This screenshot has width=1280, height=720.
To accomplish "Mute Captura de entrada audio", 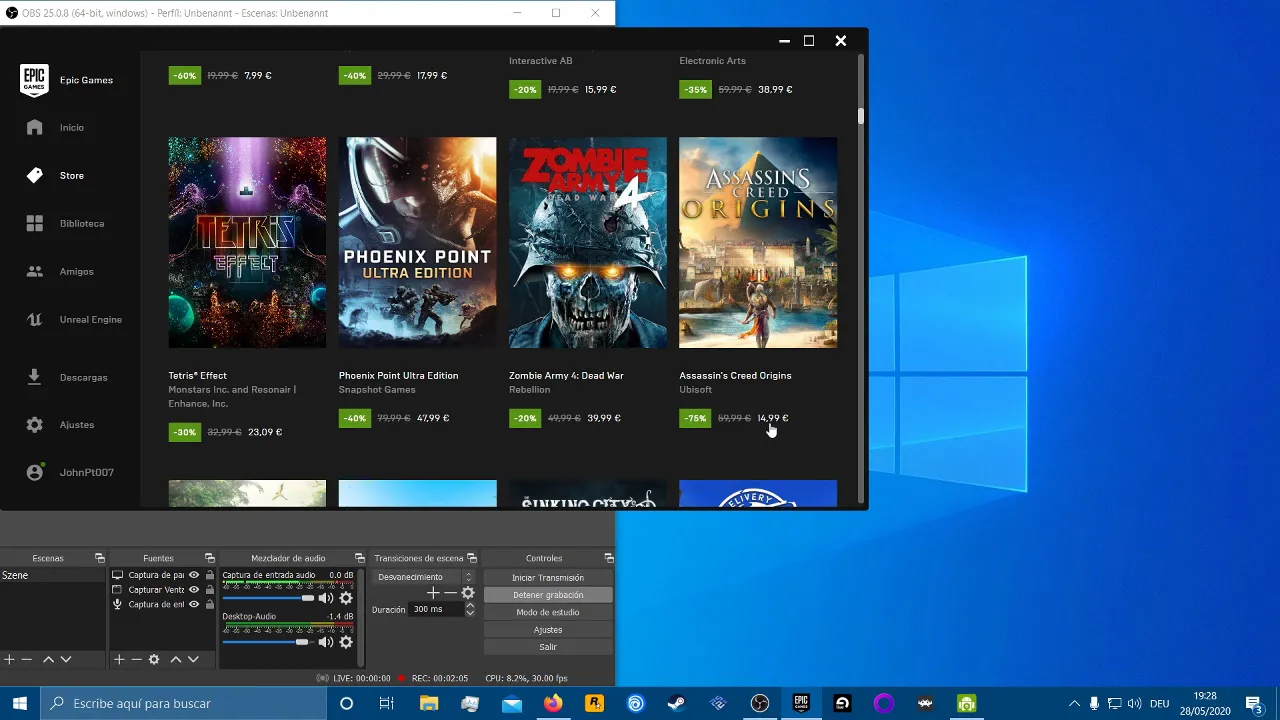I will click(x=325, y=598).
